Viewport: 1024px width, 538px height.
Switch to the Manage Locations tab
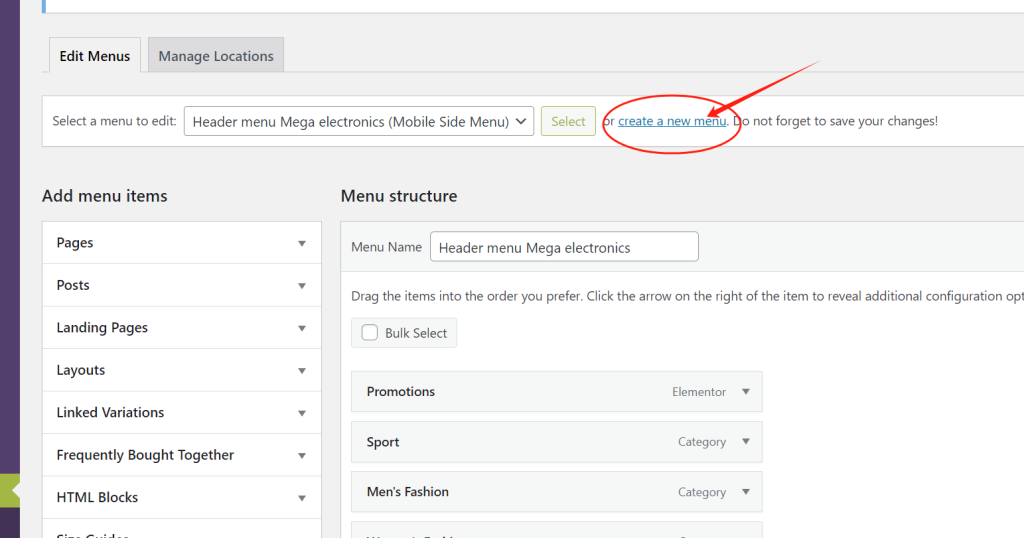215,56
